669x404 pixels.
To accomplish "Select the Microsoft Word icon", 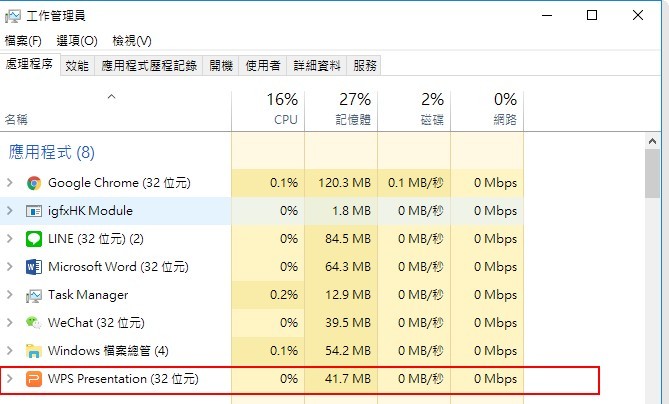I will tap(34, 267).
